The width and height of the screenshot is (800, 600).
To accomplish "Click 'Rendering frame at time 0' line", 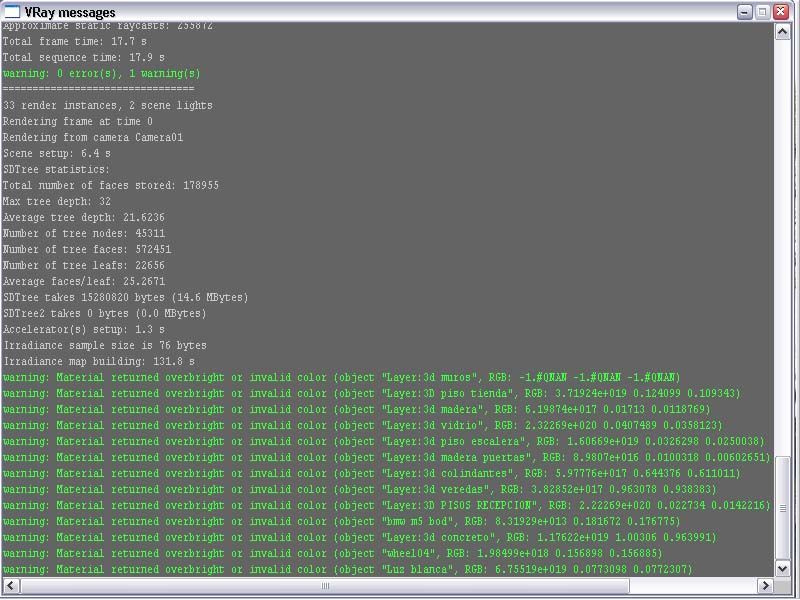I will click(x=78, y=121).
